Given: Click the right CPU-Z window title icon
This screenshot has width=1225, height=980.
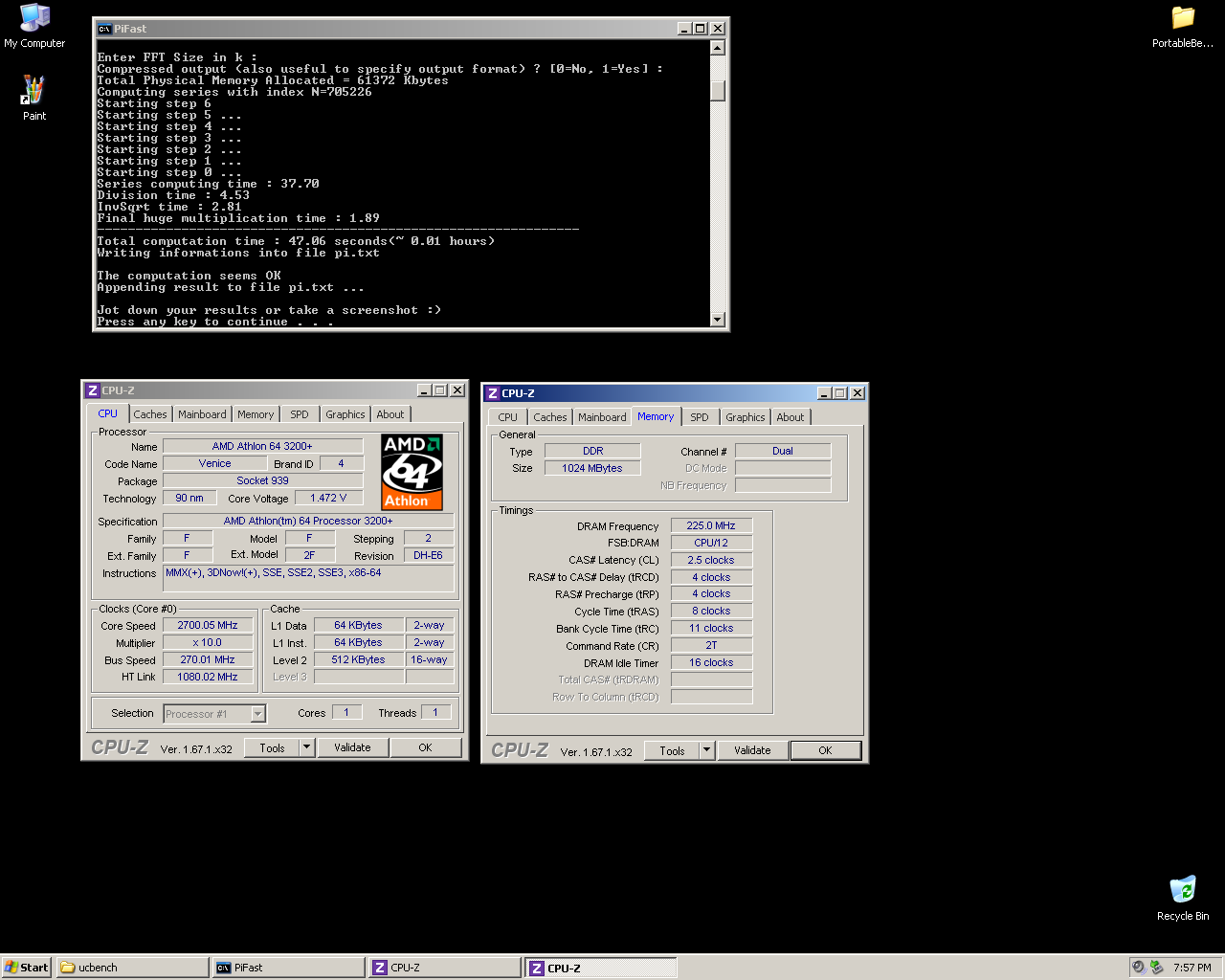Looking at the screenshot, I should click(x=493, y=393).
